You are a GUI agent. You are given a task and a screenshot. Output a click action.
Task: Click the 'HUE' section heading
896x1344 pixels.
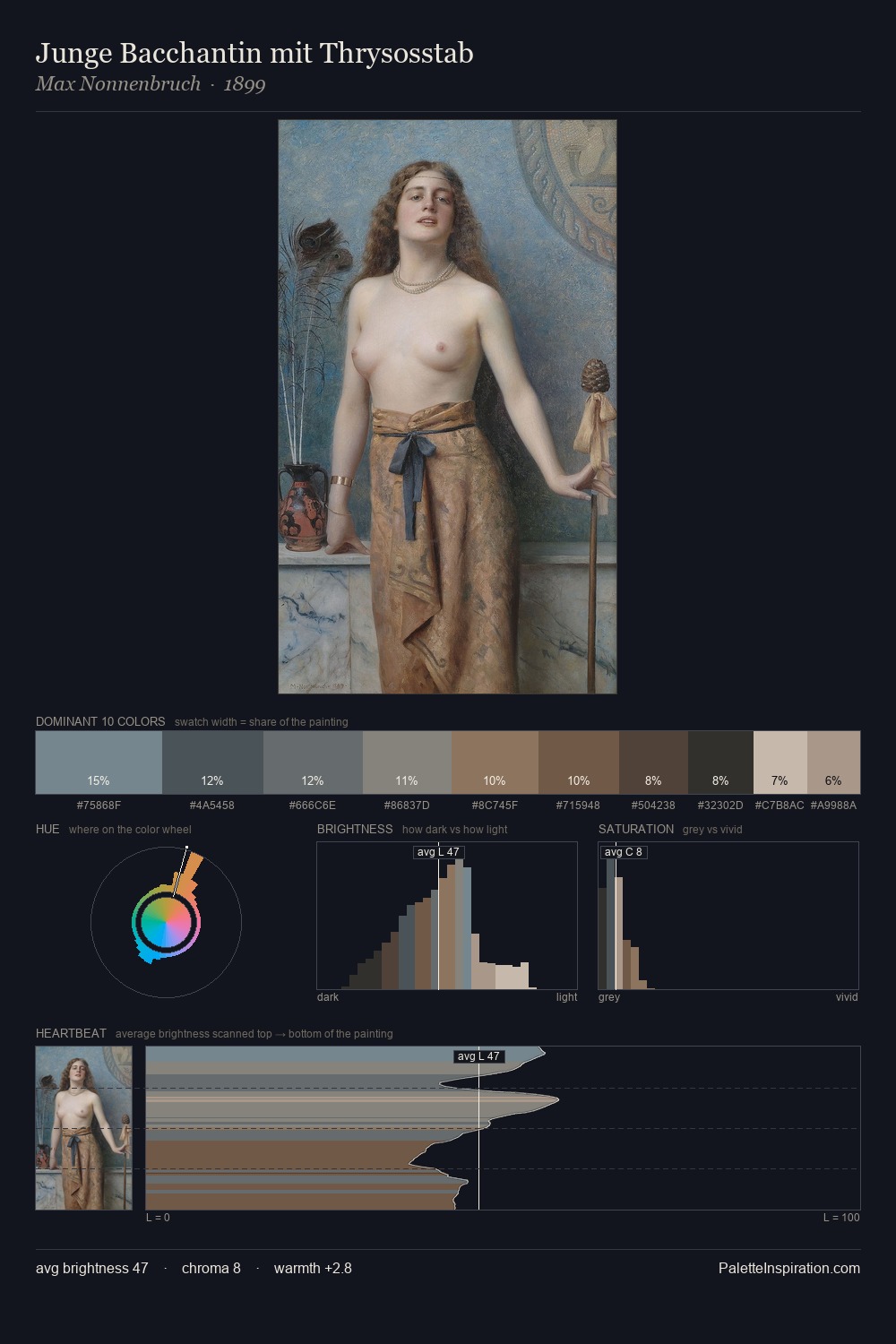click(x=47, y=829)
